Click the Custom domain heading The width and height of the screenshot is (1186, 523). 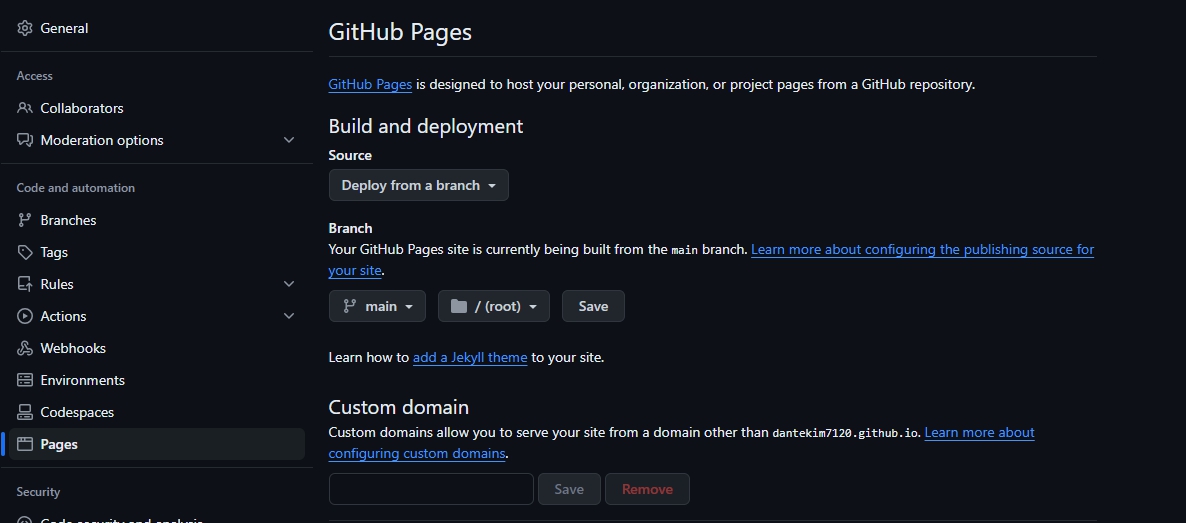coord(399,407)
